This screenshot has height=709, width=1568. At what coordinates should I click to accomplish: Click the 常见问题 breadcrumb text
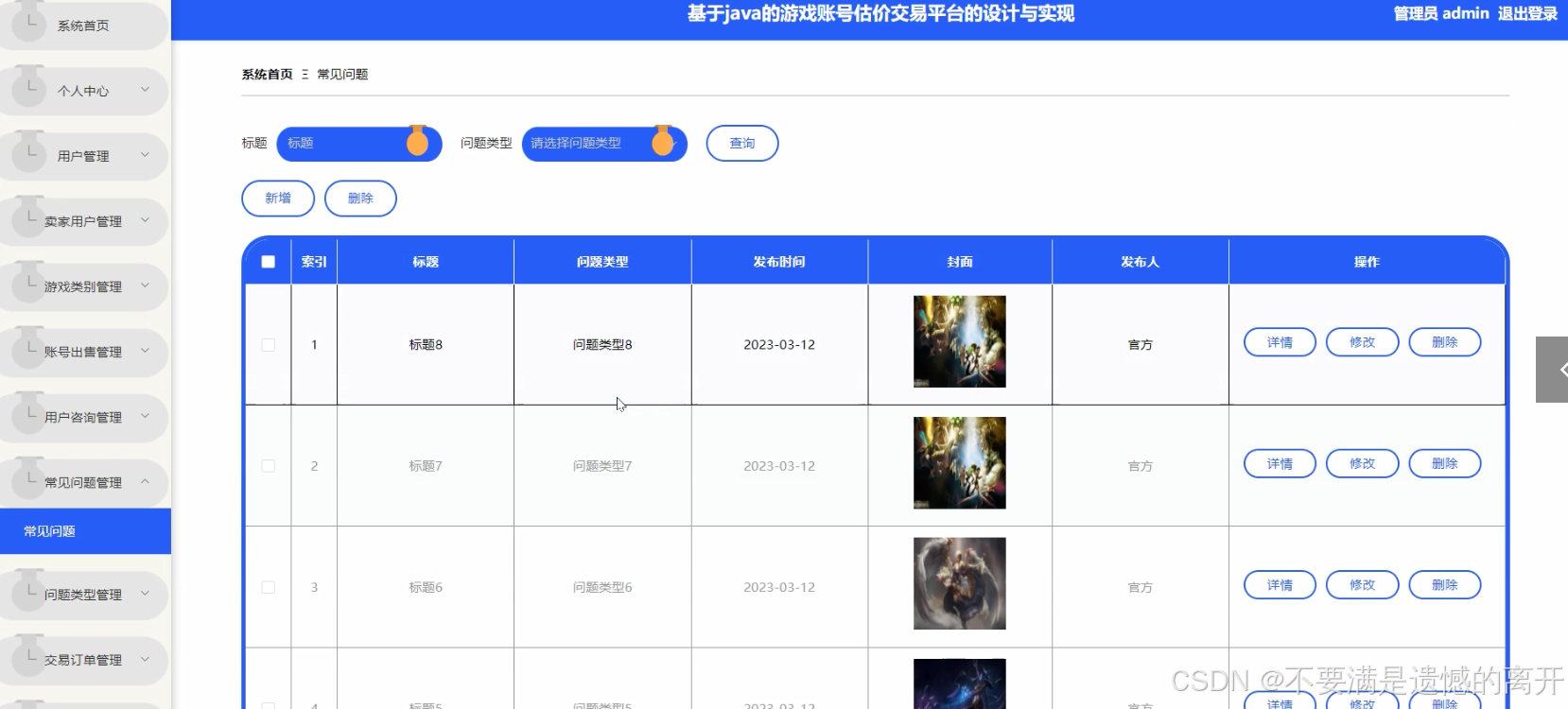(342, 75)
